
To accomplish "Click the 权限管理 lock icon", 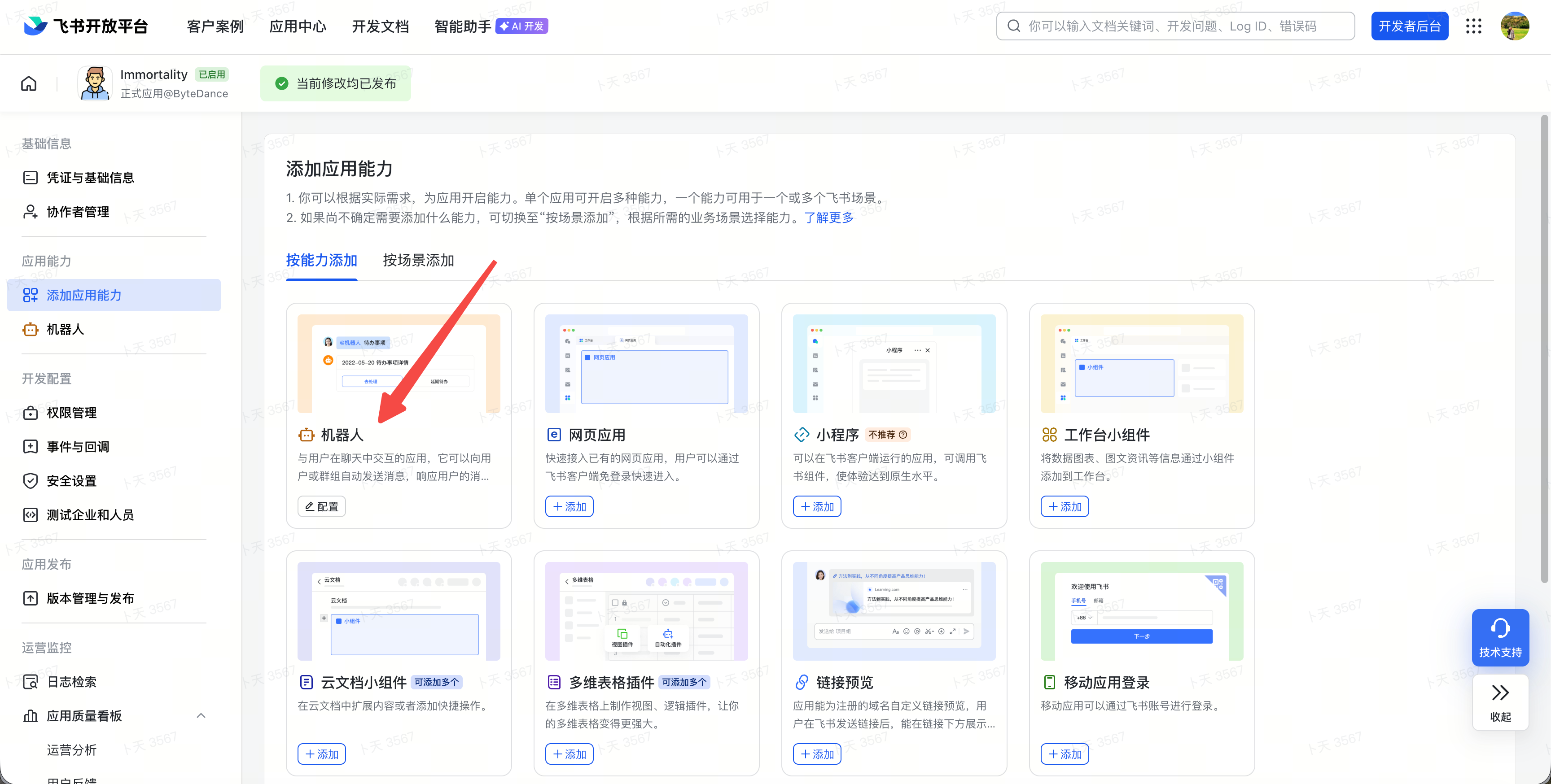I will (x=30, y=413).
